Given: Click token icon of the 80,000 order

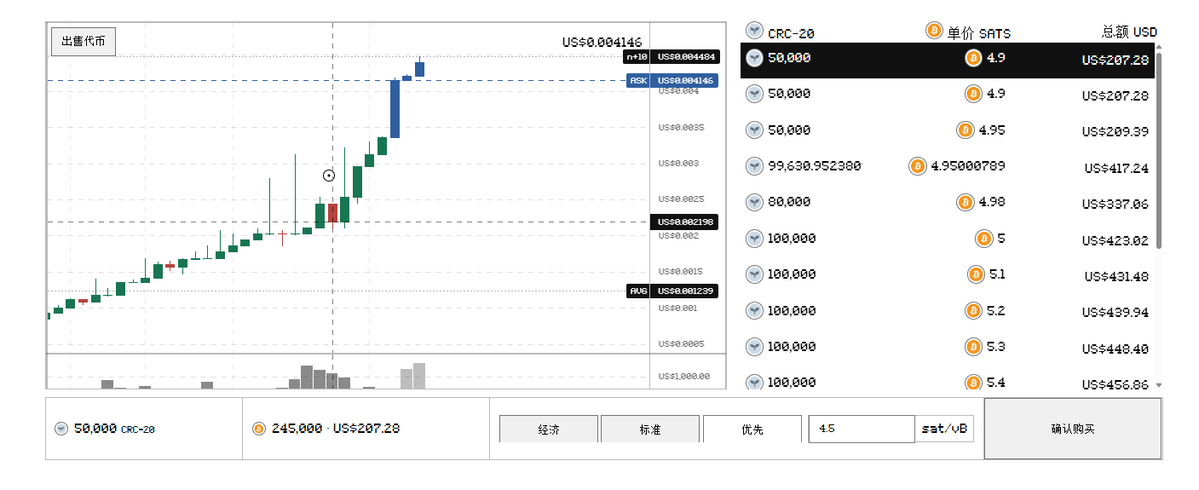Looking at the screenshot, I should 755,202.
